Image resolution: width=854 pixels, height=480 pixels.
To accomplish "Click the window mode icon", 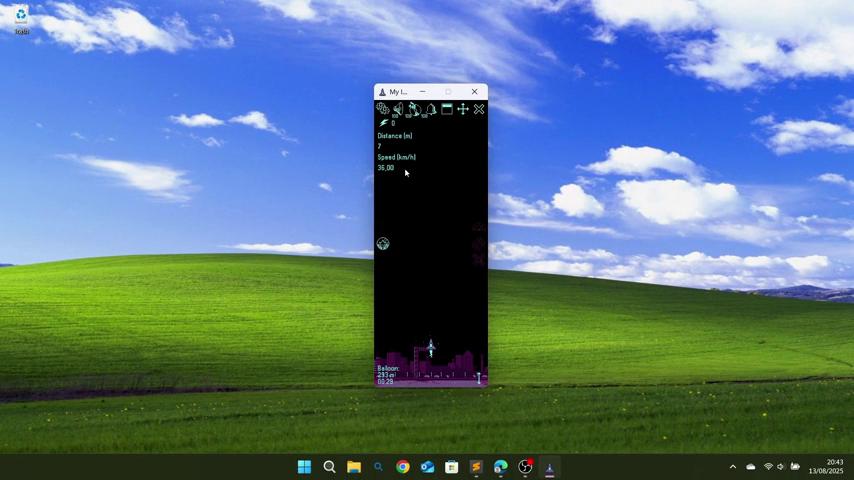I will 447,109.
